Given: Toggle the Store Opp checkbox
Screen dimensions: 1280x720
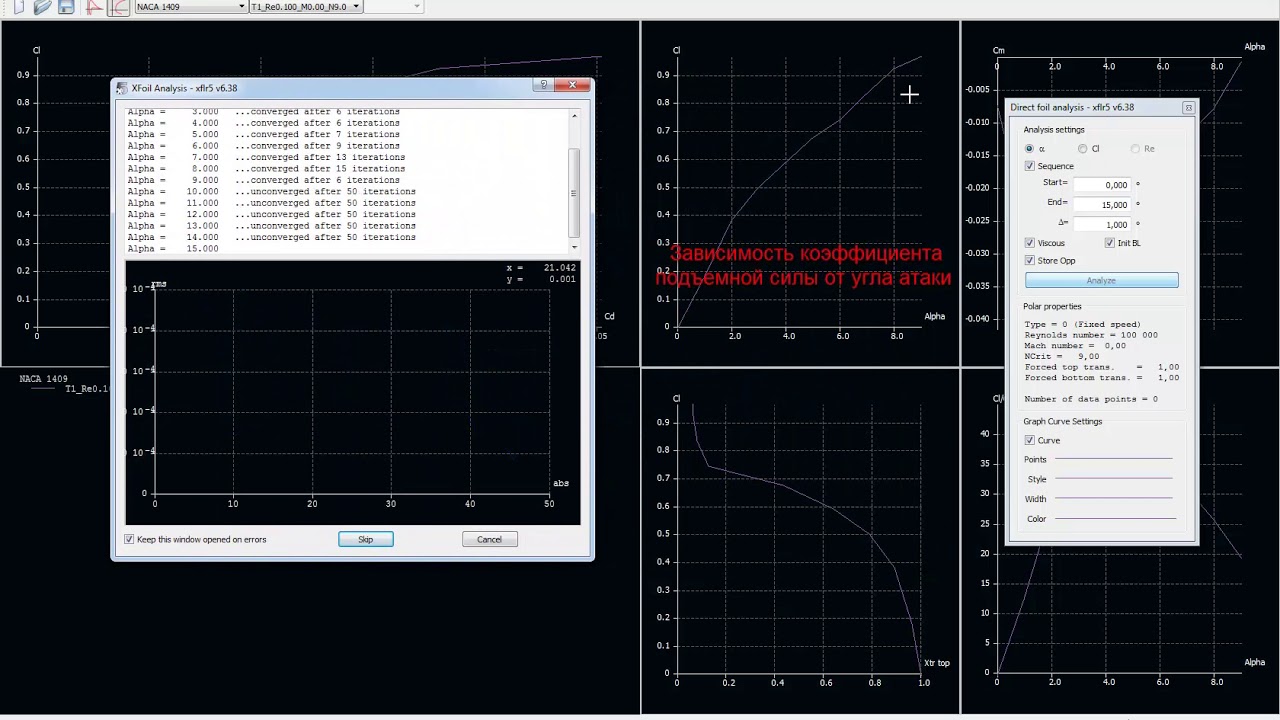Looking at the screenshot, I should click(x=1030, y=260).
